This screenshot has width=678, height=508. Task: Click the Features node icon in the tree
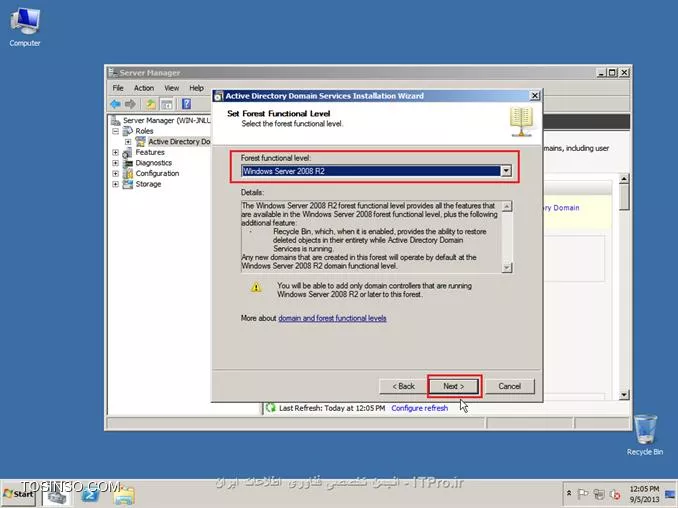tap(128, 152)
